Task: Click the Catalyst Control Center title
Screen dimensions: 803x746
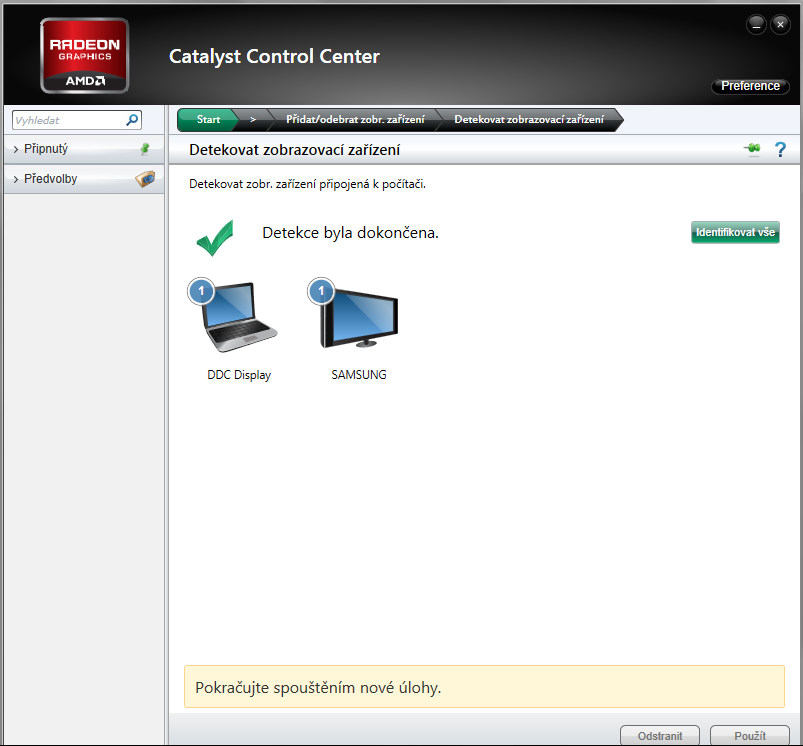Action: tap(274, 57)
